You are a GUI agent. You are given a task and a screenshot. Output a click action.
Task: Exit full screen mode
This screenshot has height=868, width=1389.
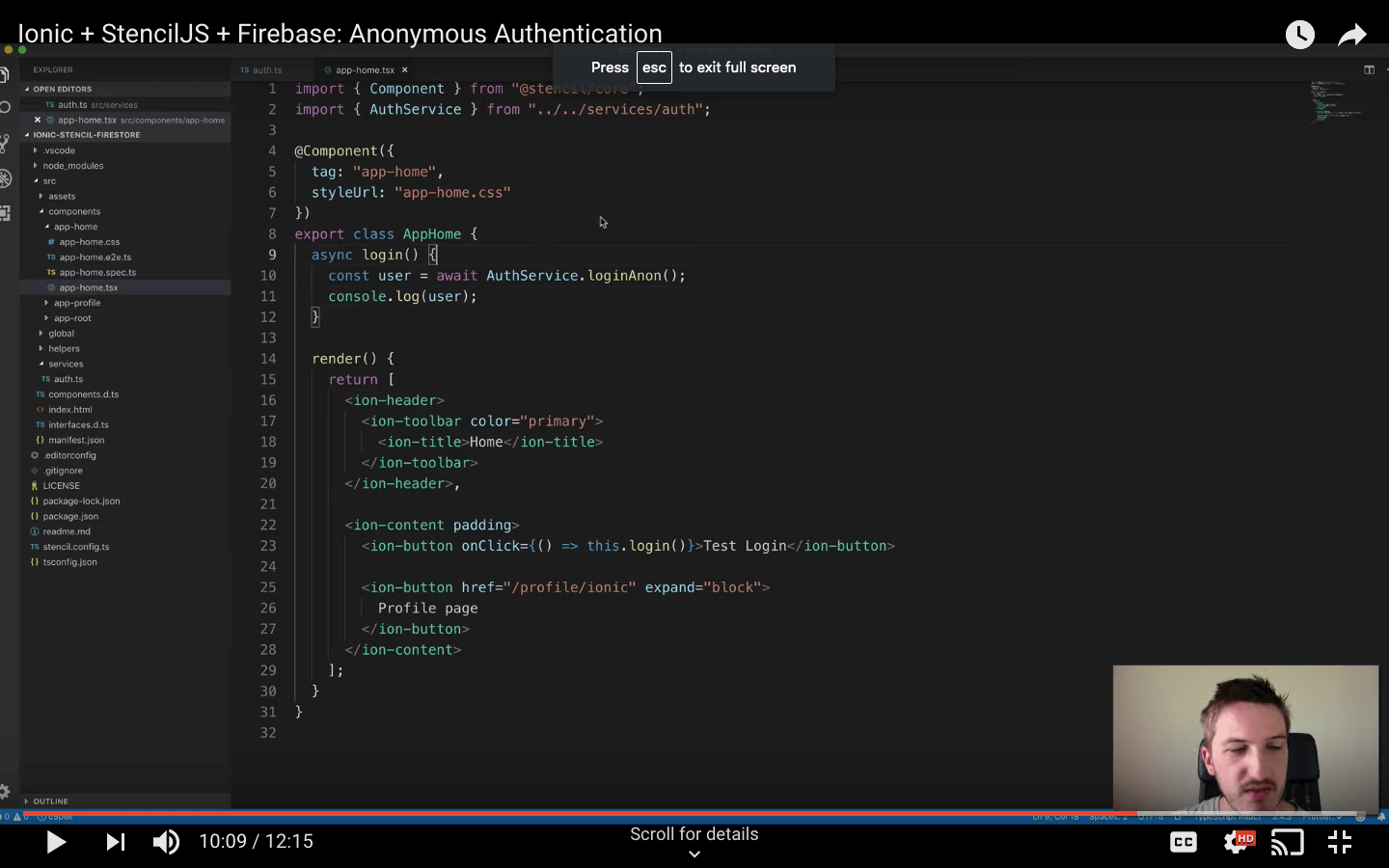click(x=1340, y=842)
